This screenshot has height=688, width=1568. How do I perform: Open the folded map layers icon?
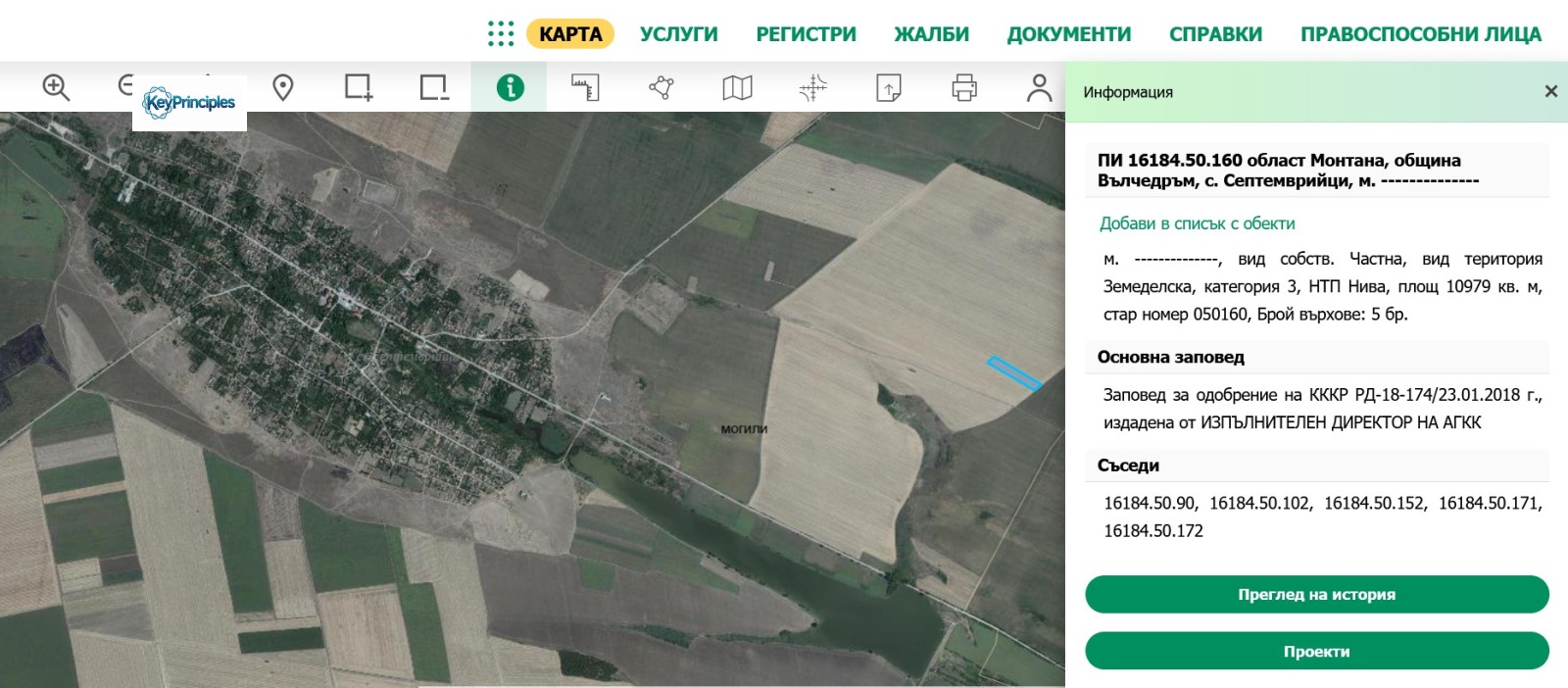(x=737, y=87)
